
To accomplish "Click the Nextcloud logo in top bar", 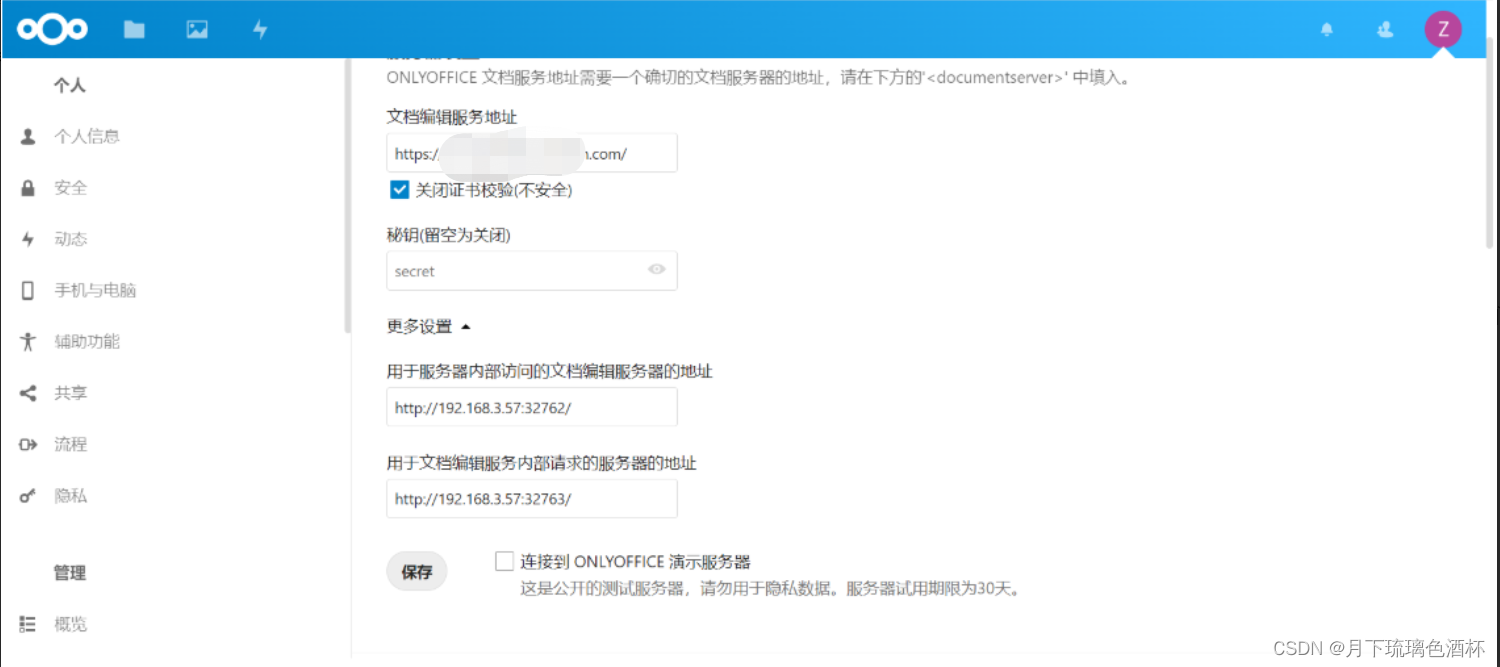I will (52, 28).
